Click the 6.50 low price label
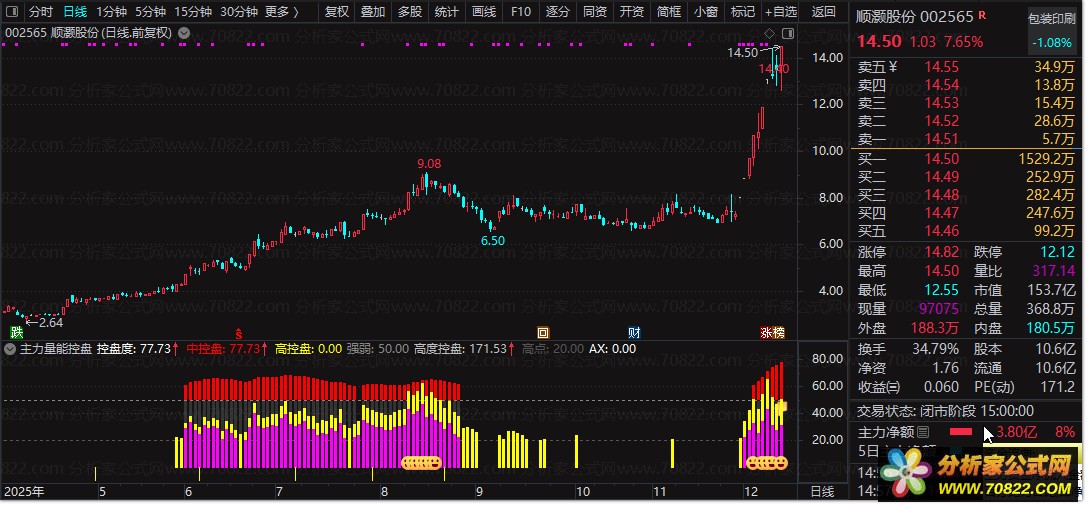1088x505 pixels. tap(493, 241)
